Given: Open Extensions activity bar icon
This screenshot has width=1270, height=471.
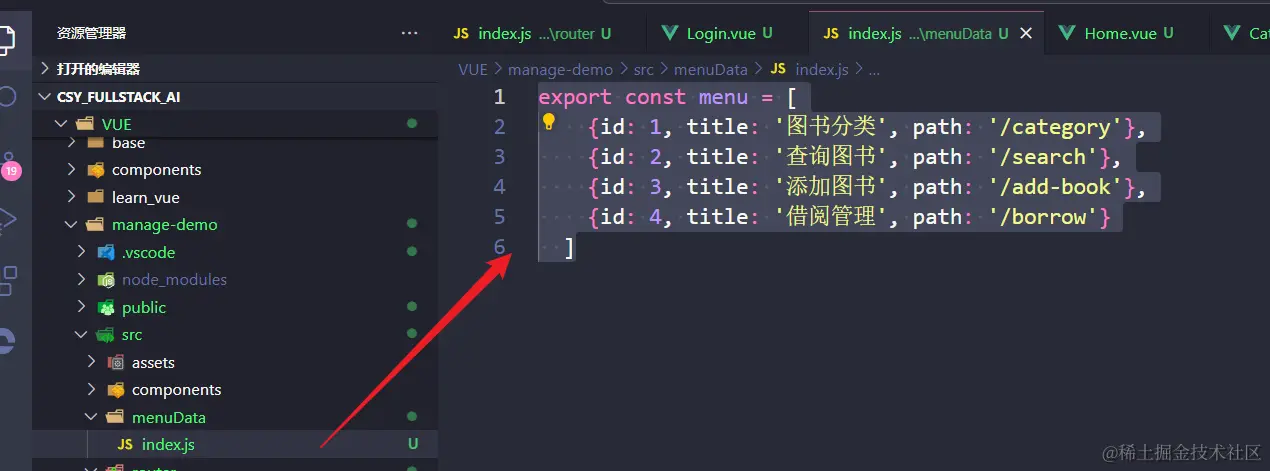Looking at the screenshot, I should click(x=6, y=280).
